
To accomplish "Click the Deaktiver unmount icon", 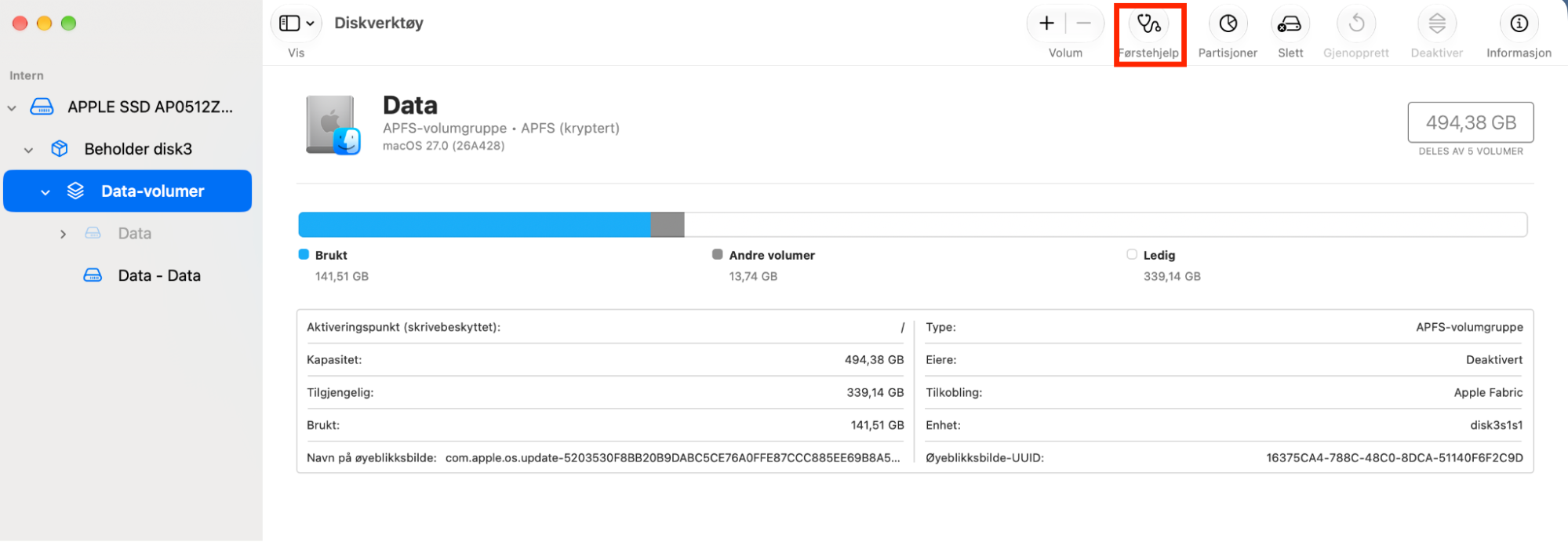I will tap(1436, 24).
